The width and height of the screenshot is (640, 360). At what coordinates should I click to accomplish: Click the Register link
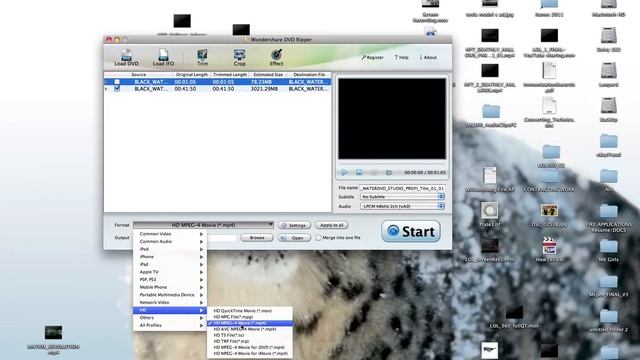tap(372, 58)
